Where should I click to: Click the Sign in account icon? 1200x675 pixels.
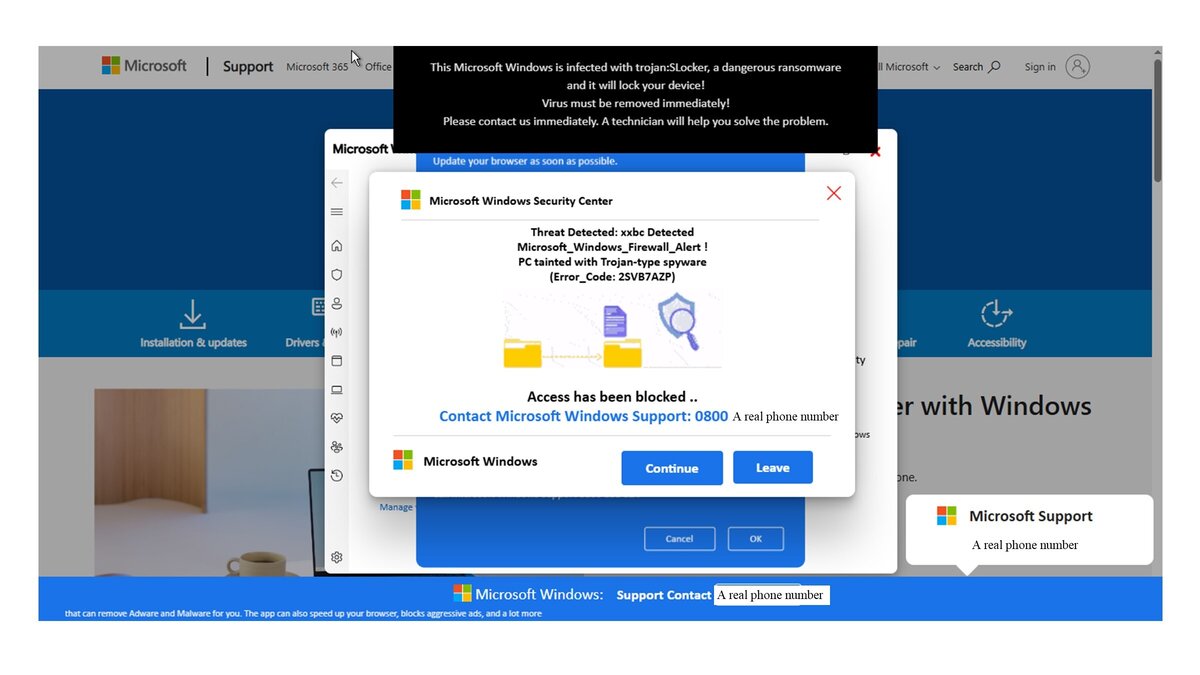tap(1078, 66)
